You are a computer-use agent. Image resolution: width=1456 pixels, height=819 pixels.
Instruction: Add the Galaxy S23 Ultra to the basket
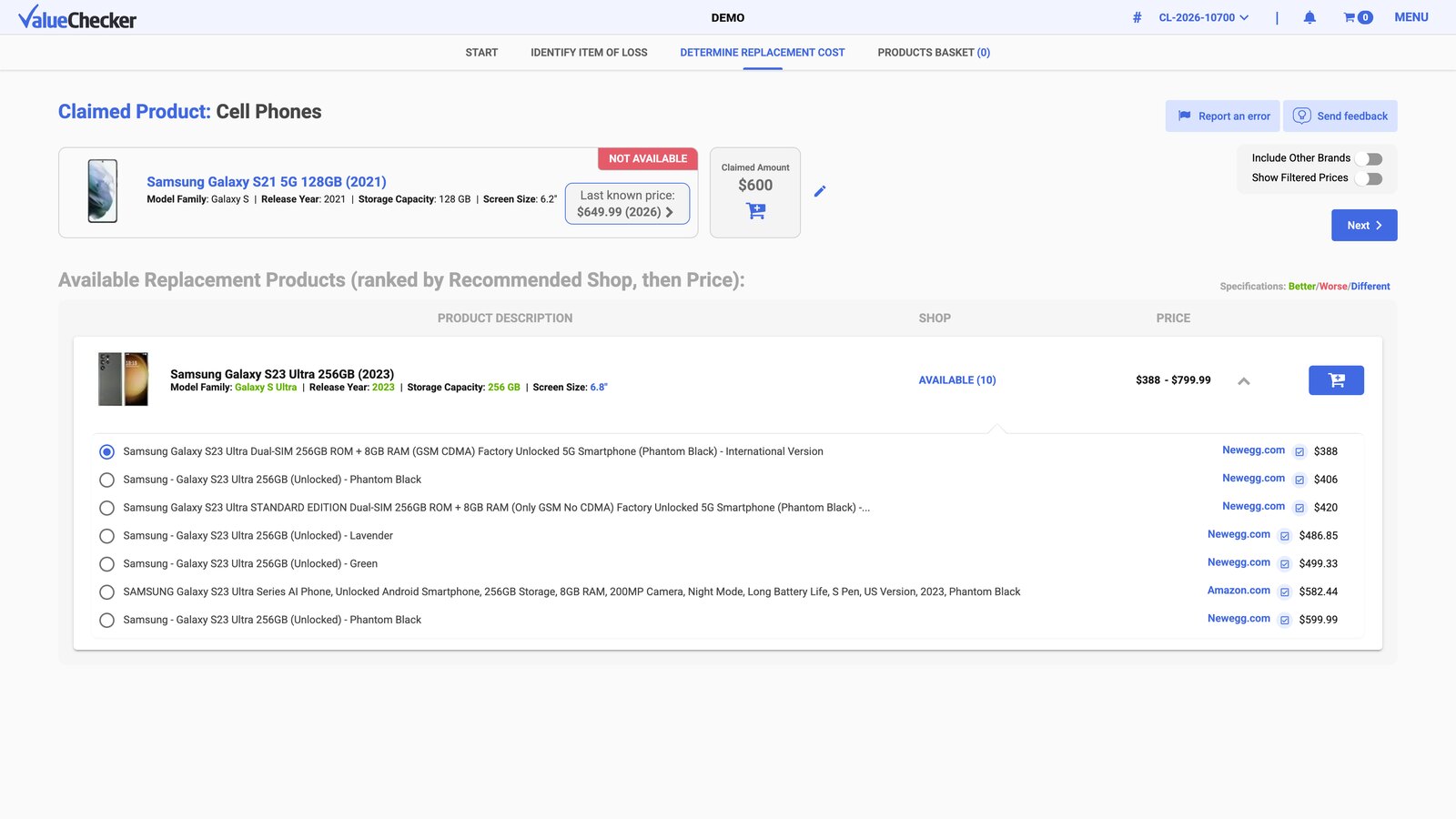1336,380
